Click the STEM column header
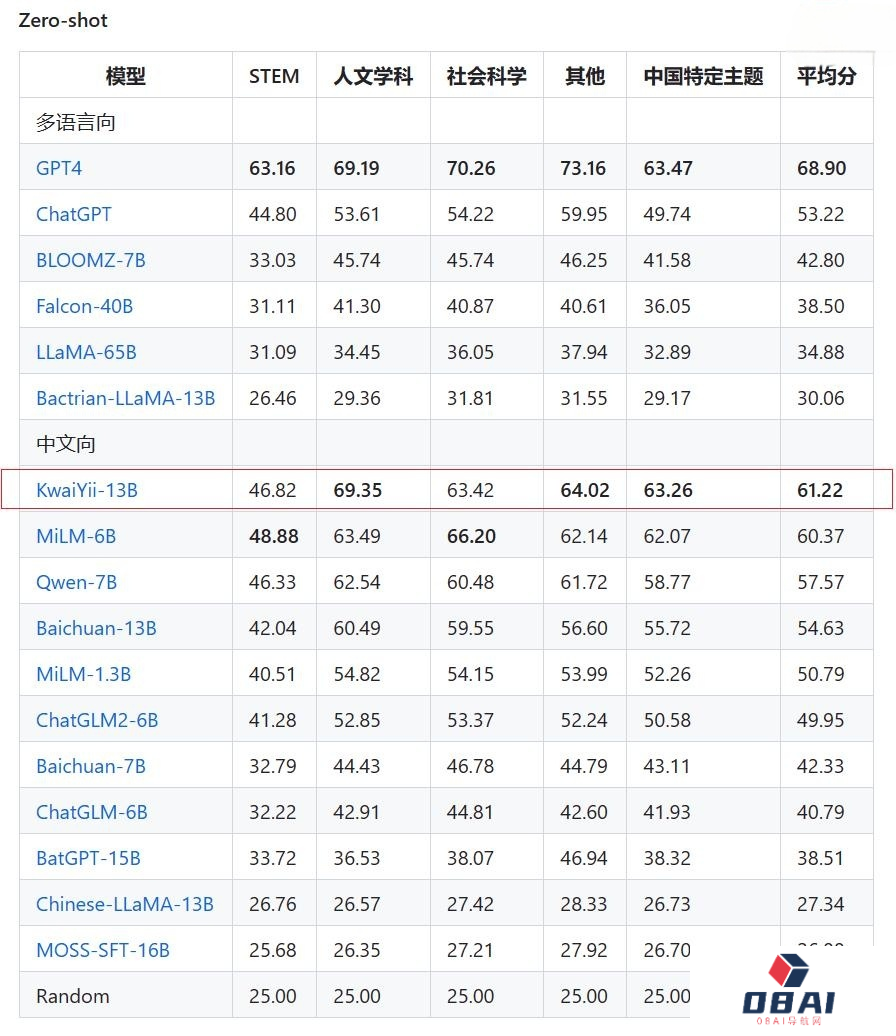896x1036 pixels. pyautogui.click(x=274, y=76)
